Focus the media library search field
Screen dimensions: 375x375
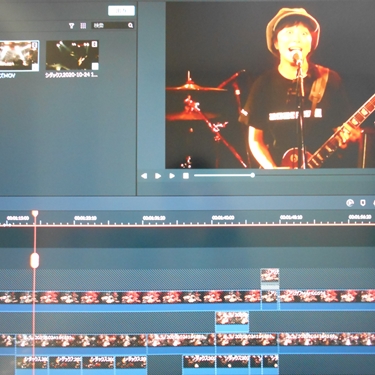[113, 25]
